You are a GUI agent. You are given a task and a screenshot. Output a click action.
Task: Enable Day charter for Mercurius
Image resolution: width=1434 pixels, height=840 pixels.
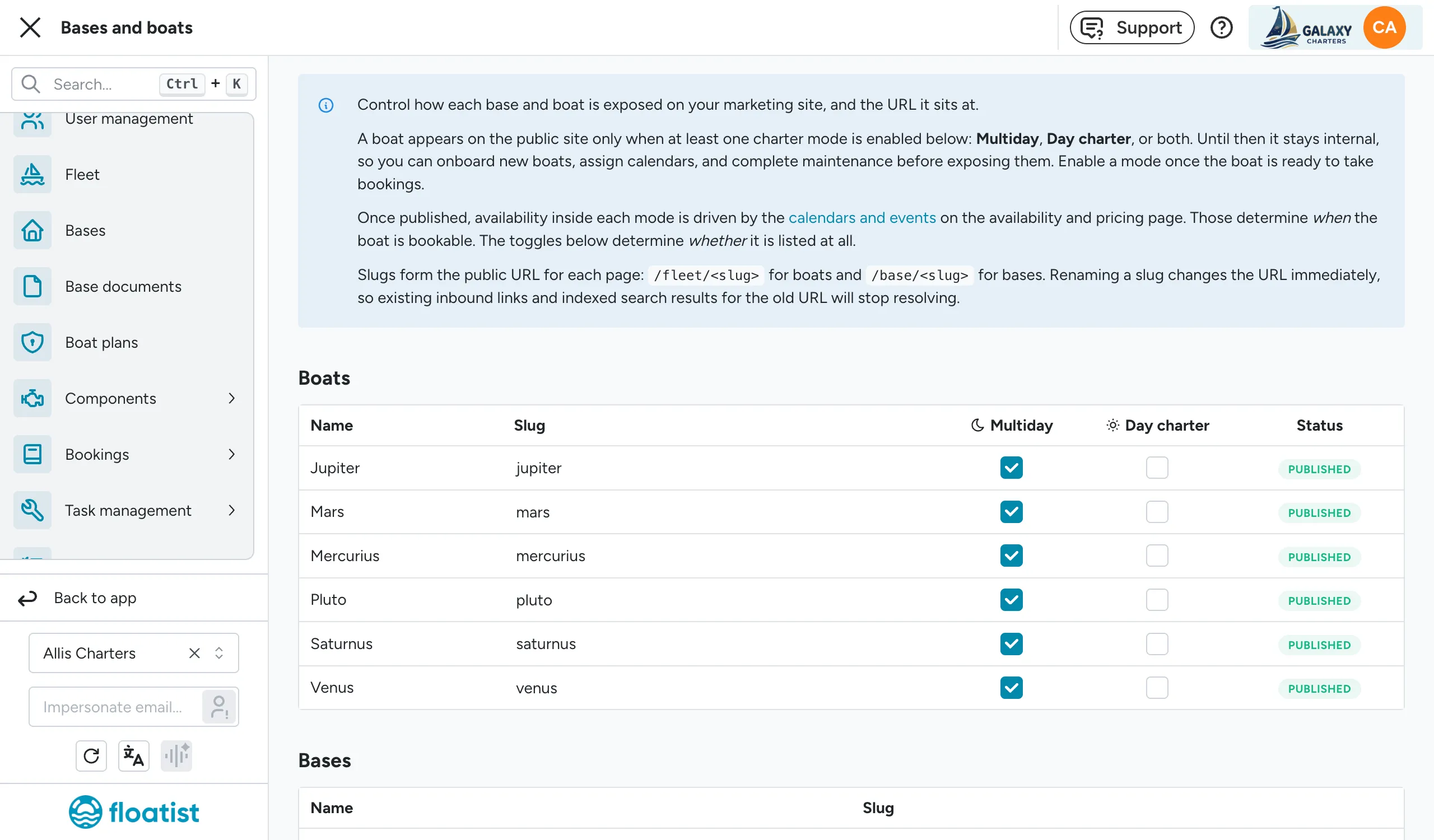pos(1157,556)
